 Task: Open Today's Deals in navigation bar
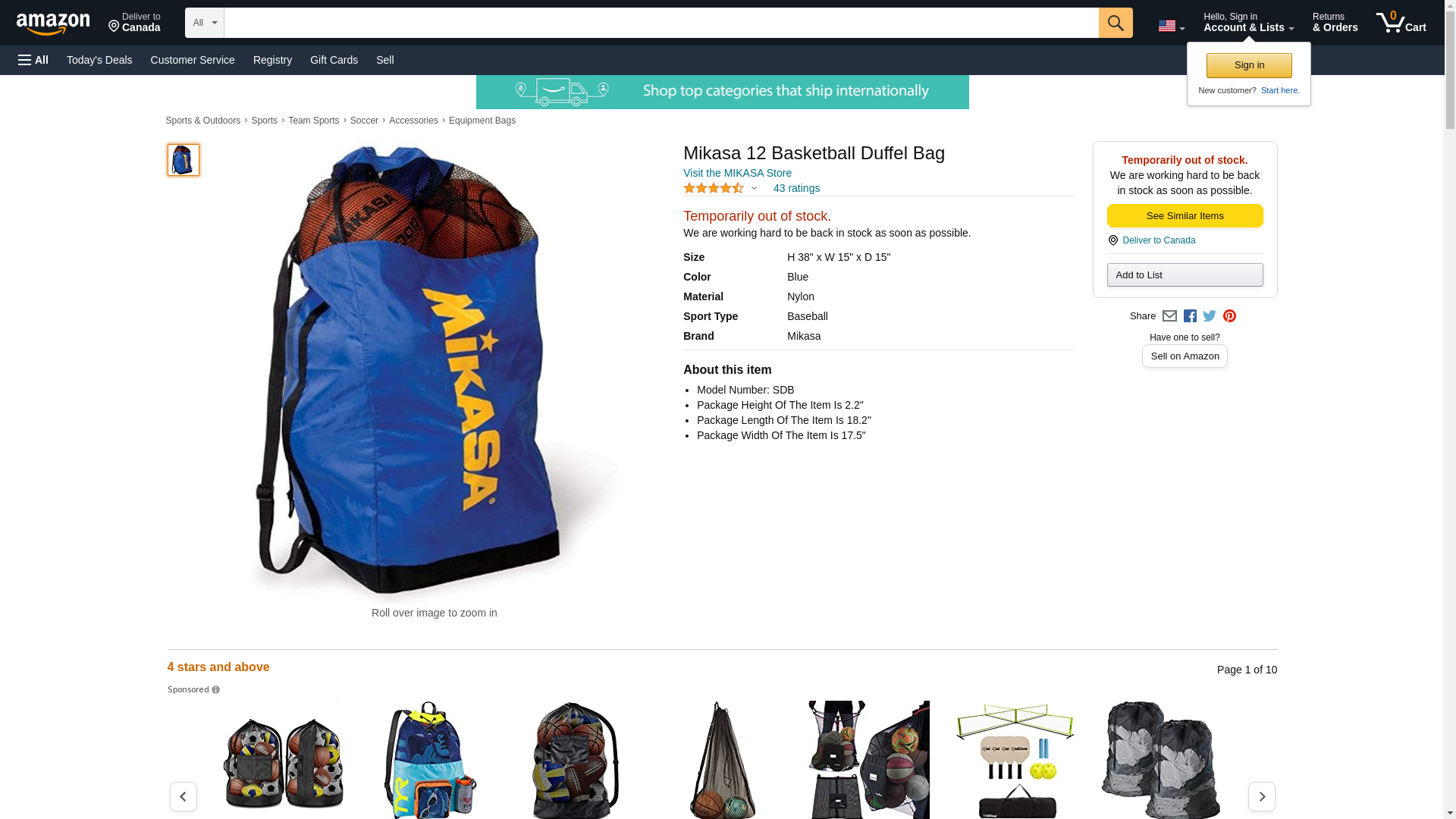tap(99, 60)
